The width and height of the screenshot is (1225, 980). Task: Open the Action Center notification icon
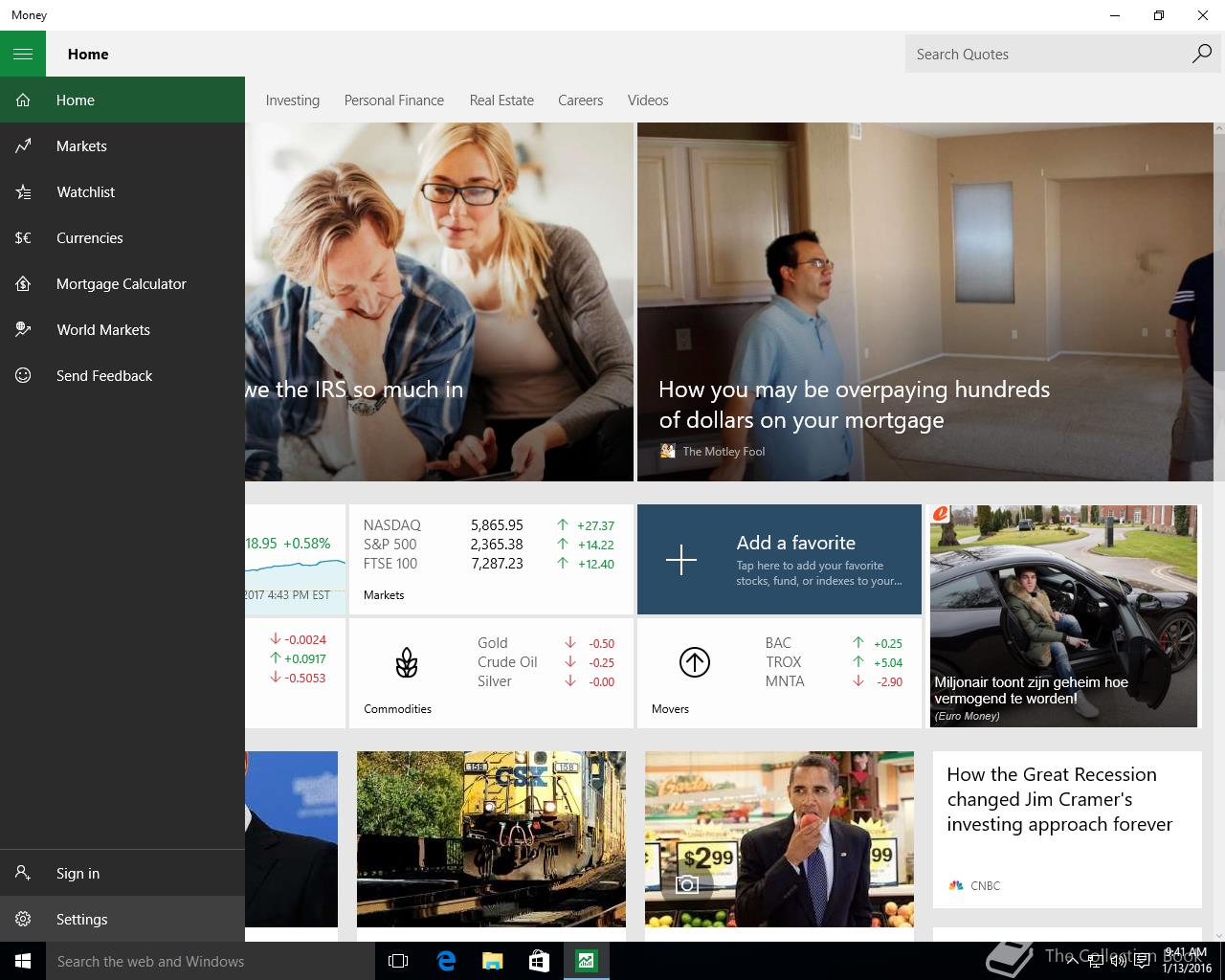(x=1142, y=961)
